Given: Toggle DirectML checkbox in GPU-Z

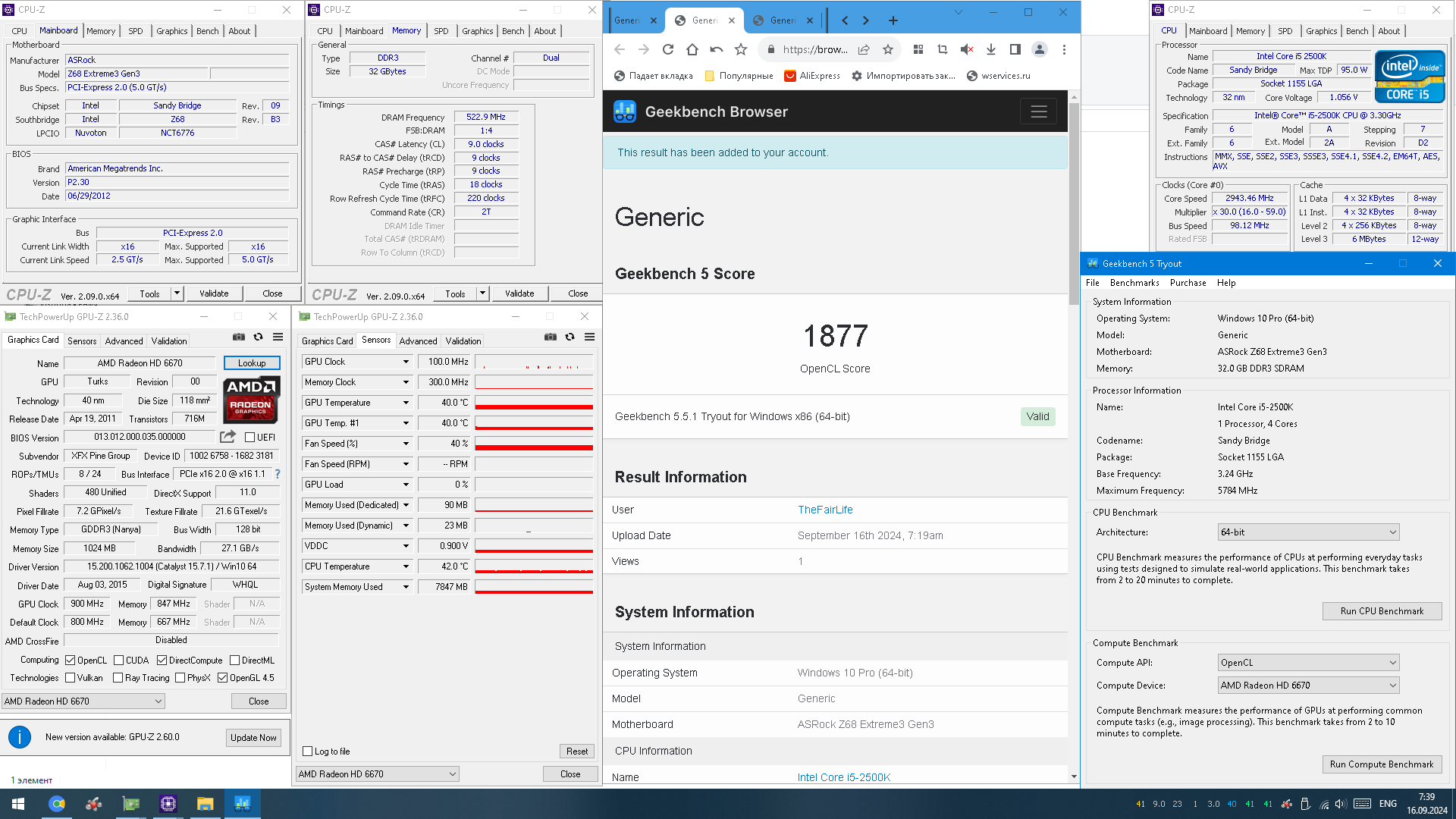Looking at the screenshot, I should 234,661.
